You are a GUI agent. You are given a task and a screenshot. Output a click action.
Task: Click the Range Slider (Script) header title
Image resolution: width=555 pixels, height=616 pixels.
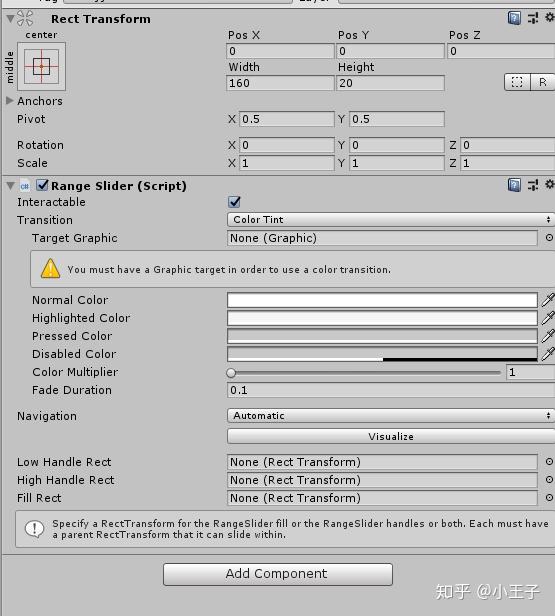pyautogui.click(x=119, y=186)
